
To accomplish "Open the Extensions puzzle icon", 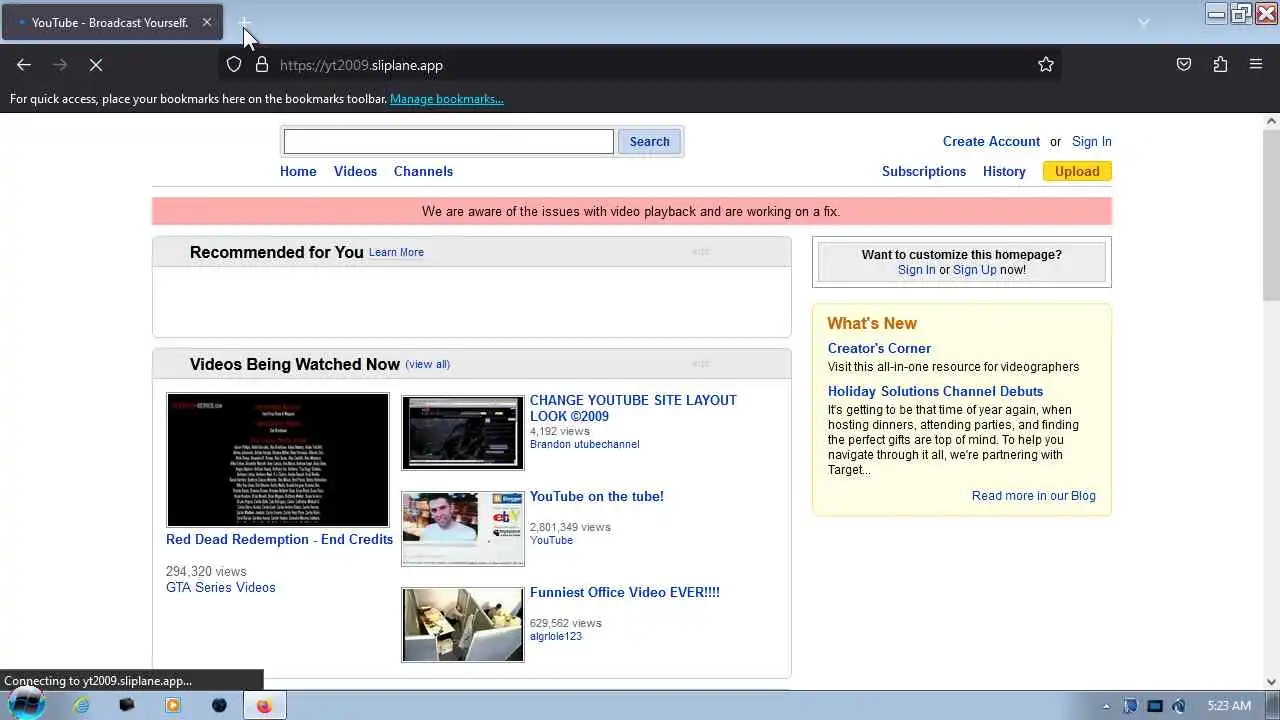I will (x=1220, y=65).
